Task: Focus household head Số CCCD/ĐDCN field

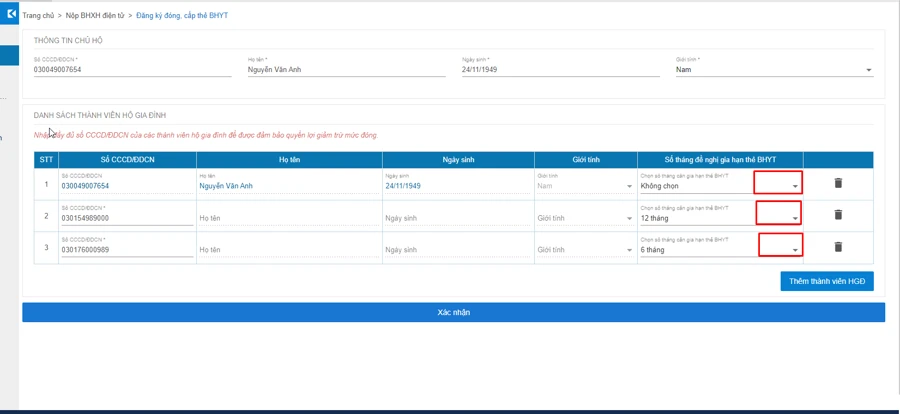Action: 131,70
